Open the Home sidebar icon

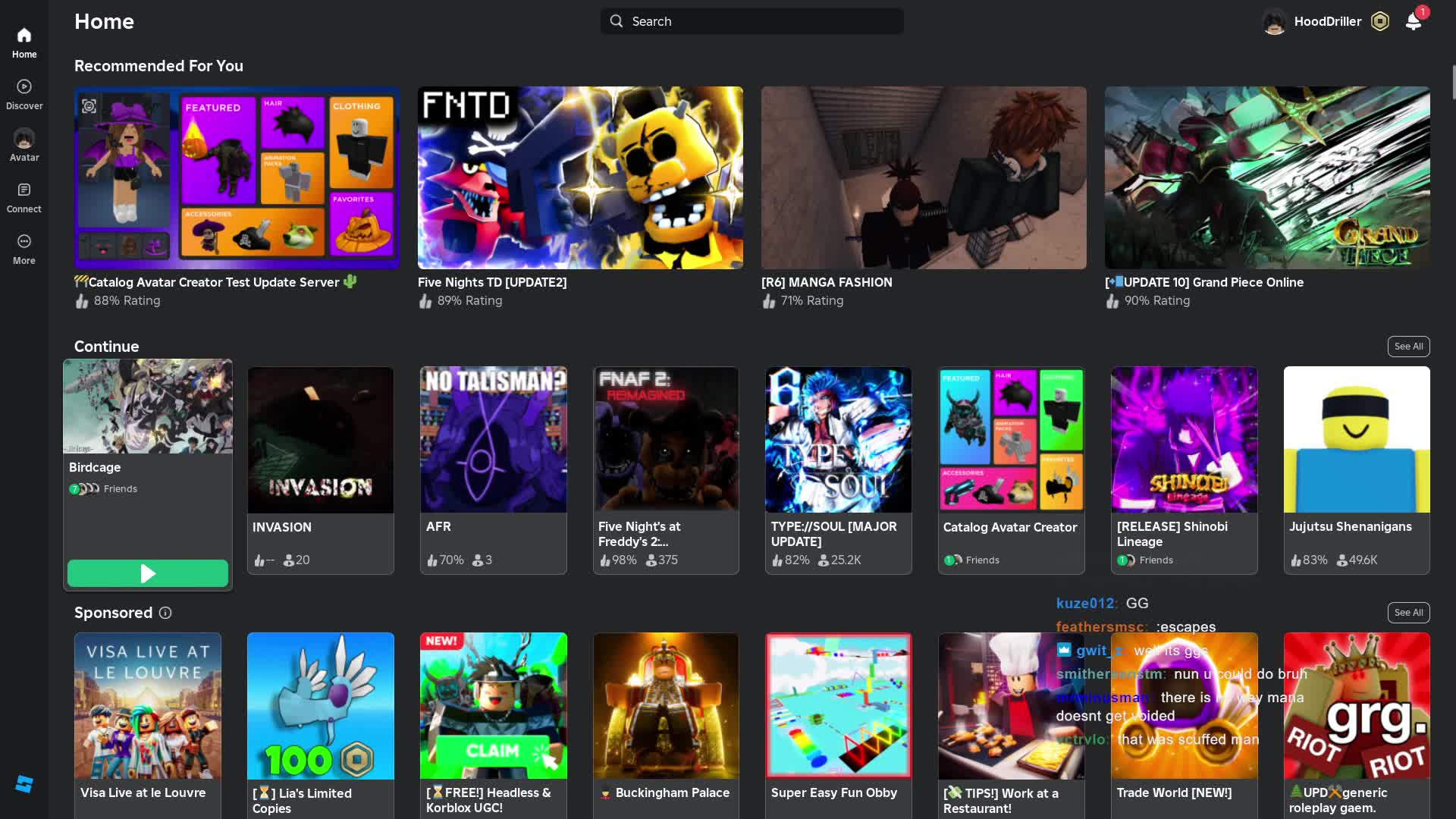(x=24, y=36)
